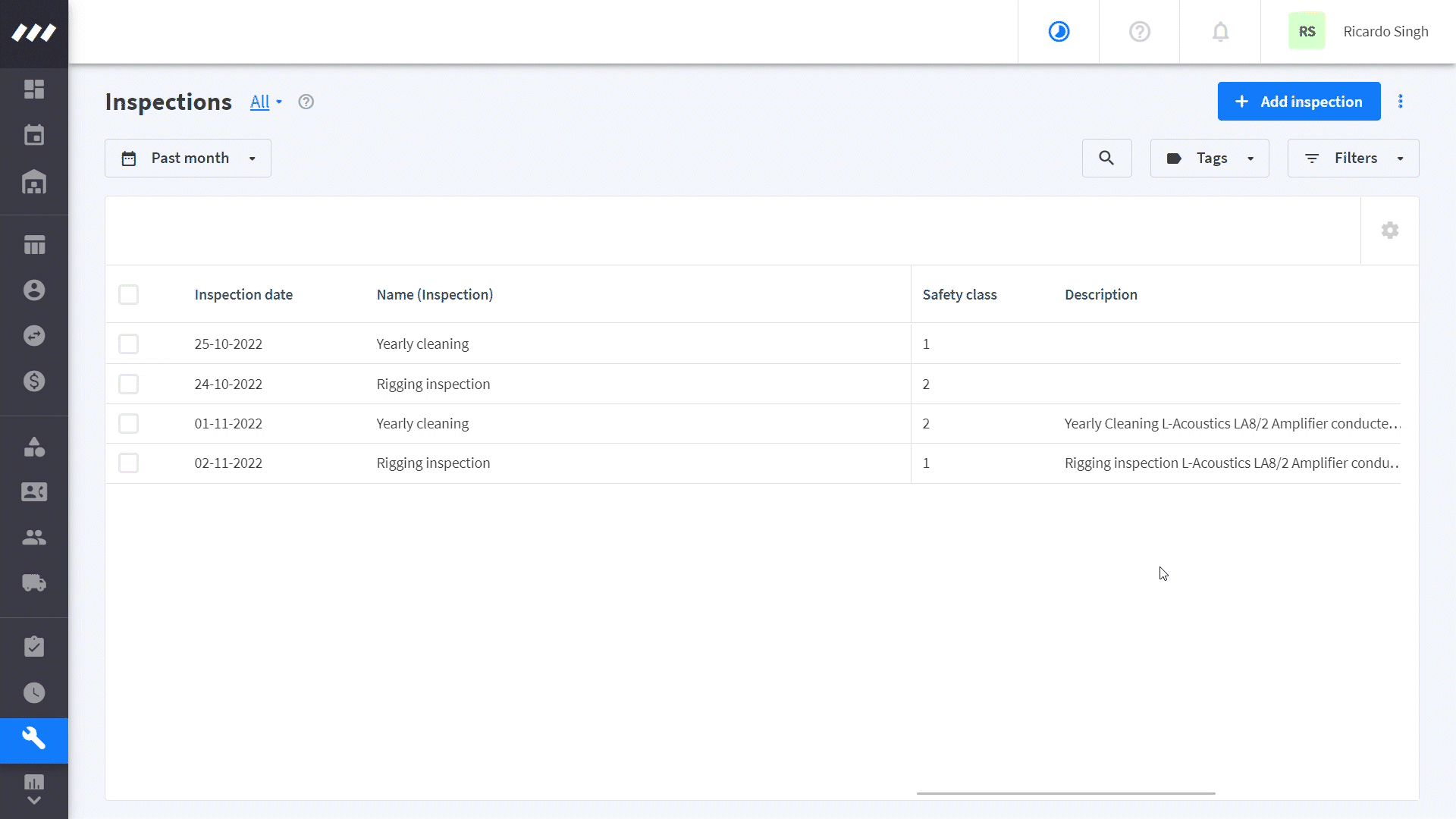The width and height of the screenshot is (1456, 819).
Task: Select the building/assets icon in sidebar
Action: click(x=34, y=182)
